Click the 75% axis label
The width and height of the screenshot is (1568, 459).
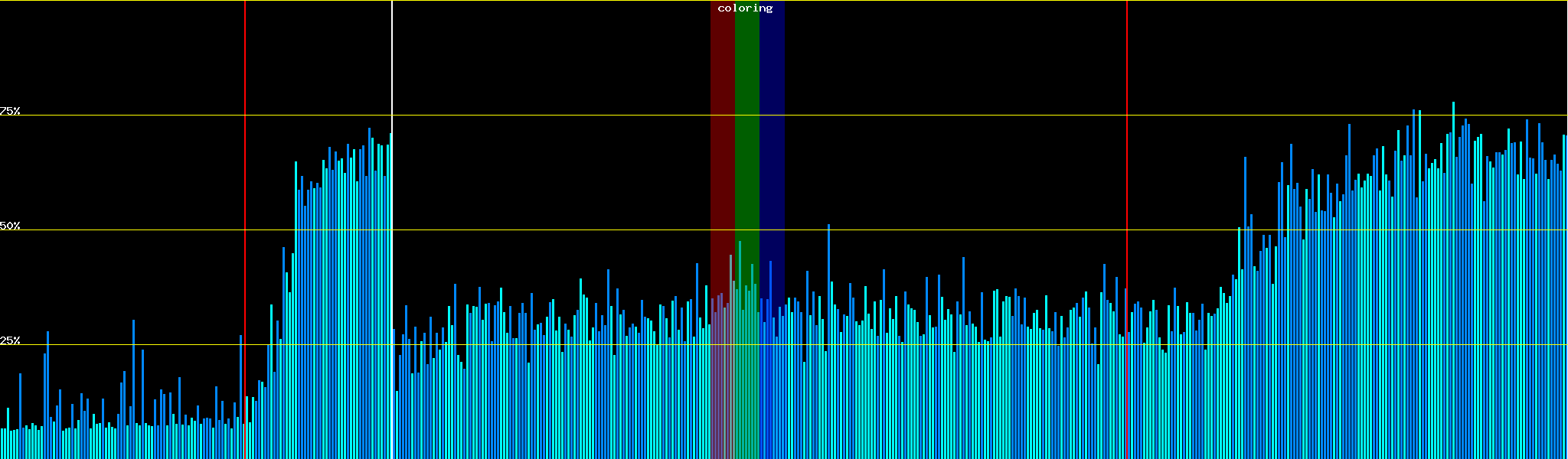click(x=10, y=111)
